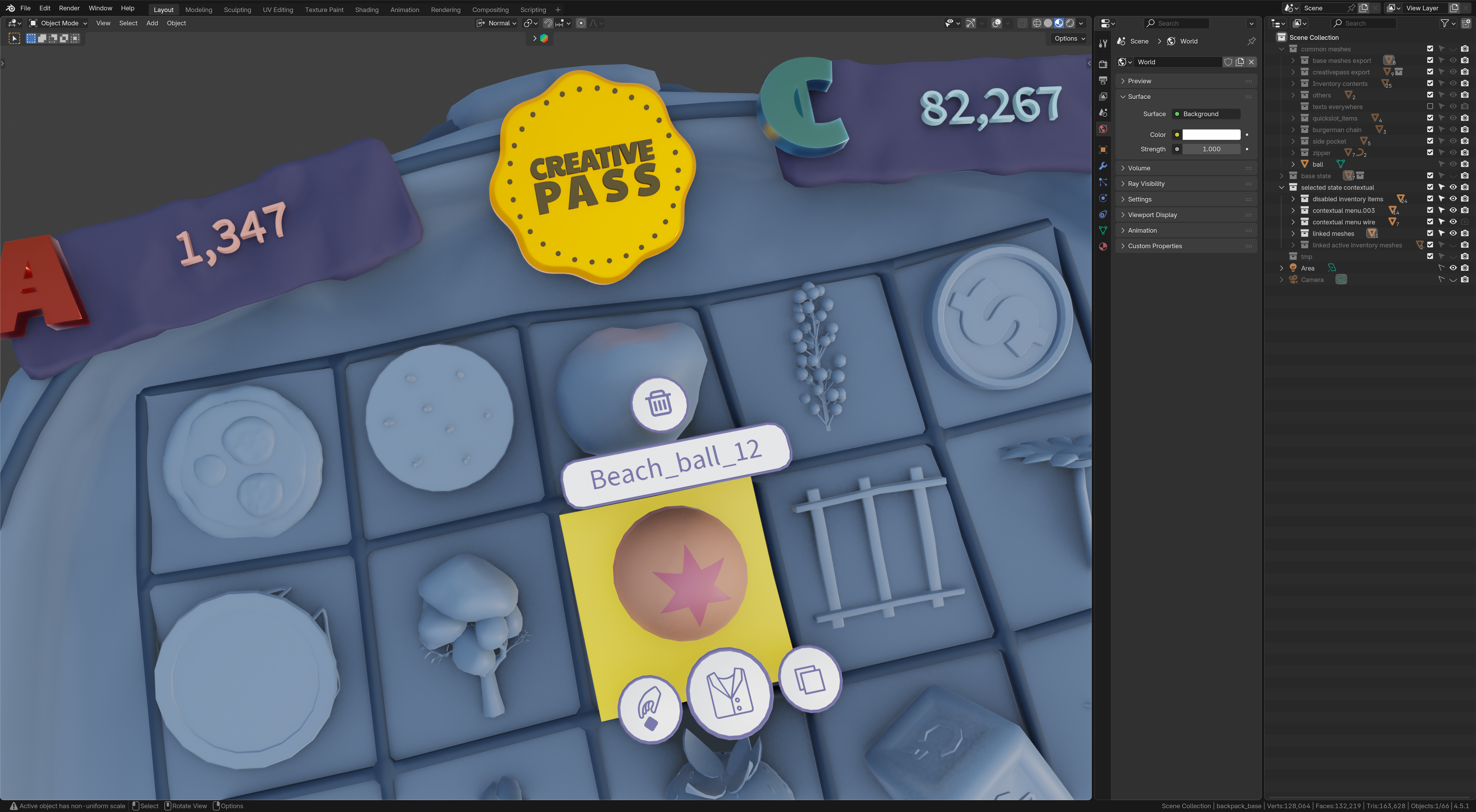Open the Render menu
Viewport: 1476px width, 812px height.
click(69, 8)
